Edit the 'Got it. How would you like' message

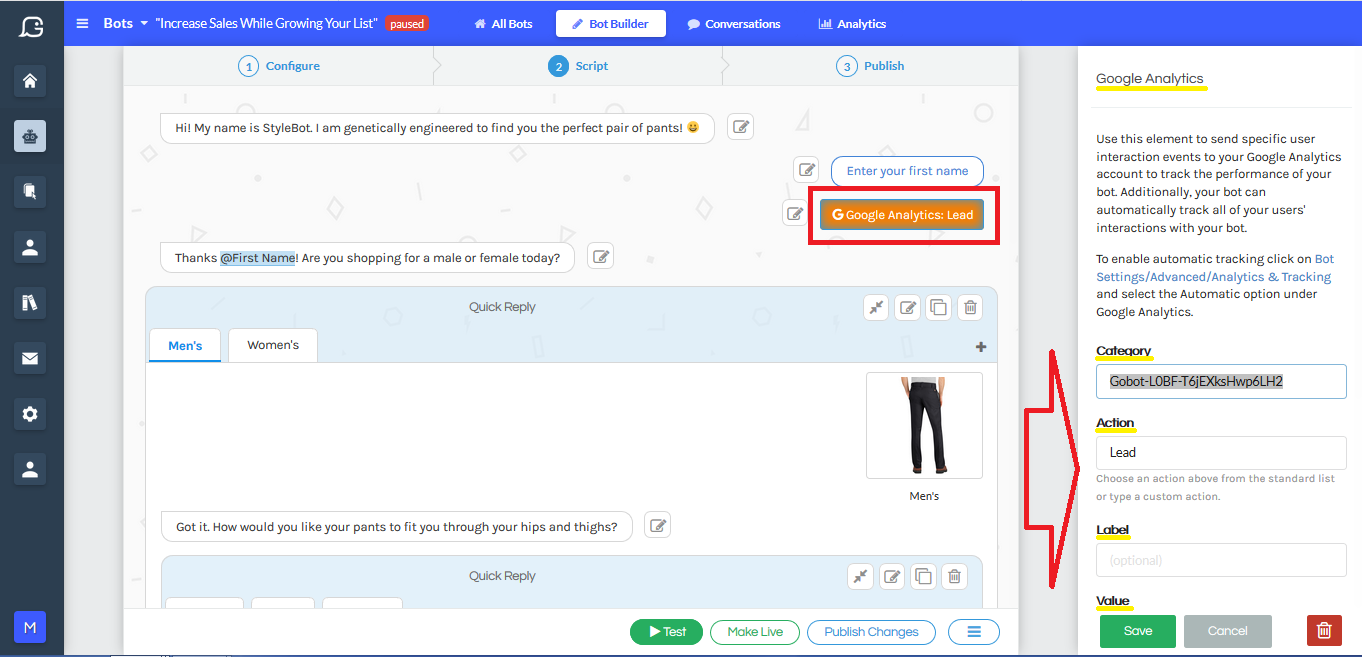(x=657, y=525)
